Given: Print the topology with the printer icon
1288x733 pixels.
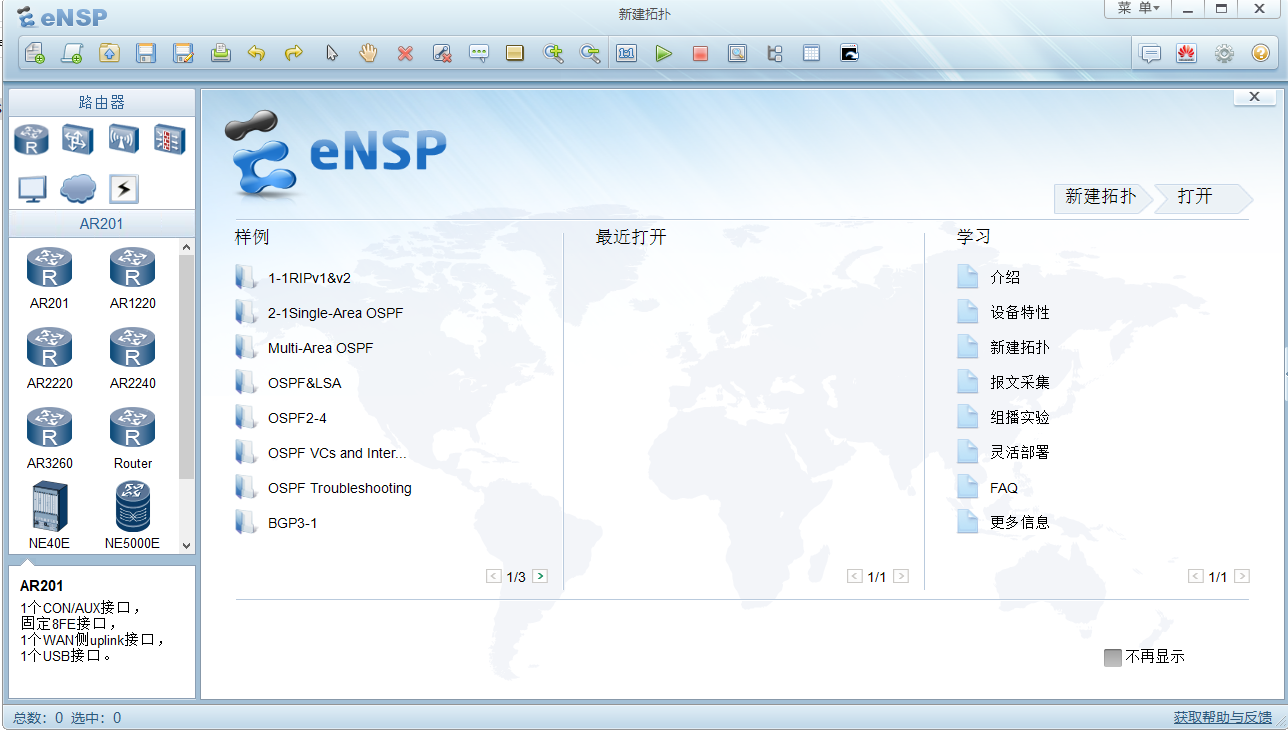Looking at the screenshot, I should tap(220, 53).
